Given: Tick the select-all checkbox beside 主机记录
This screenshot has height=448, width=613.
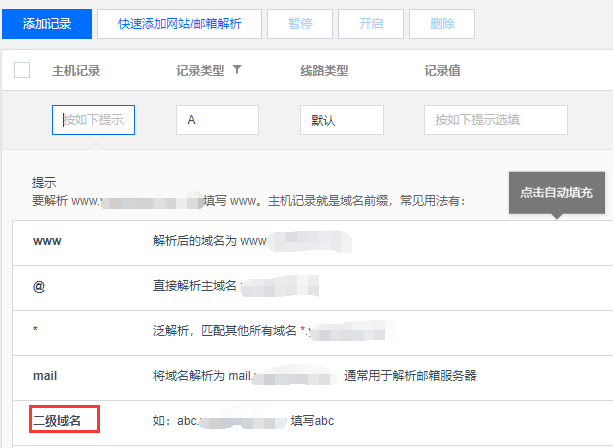Looking at the screenshot, I should [x=22, y=70].
